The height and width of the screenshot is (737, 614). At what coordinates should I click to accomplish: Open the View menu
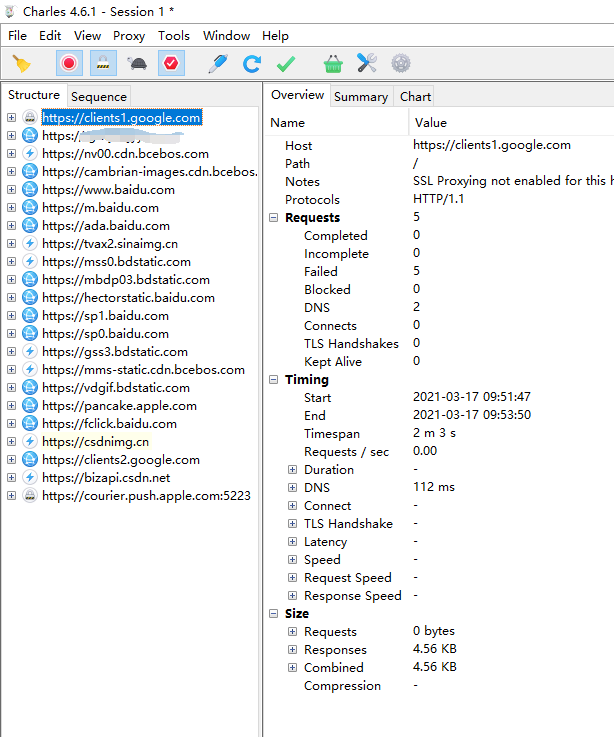click(87, 36)
